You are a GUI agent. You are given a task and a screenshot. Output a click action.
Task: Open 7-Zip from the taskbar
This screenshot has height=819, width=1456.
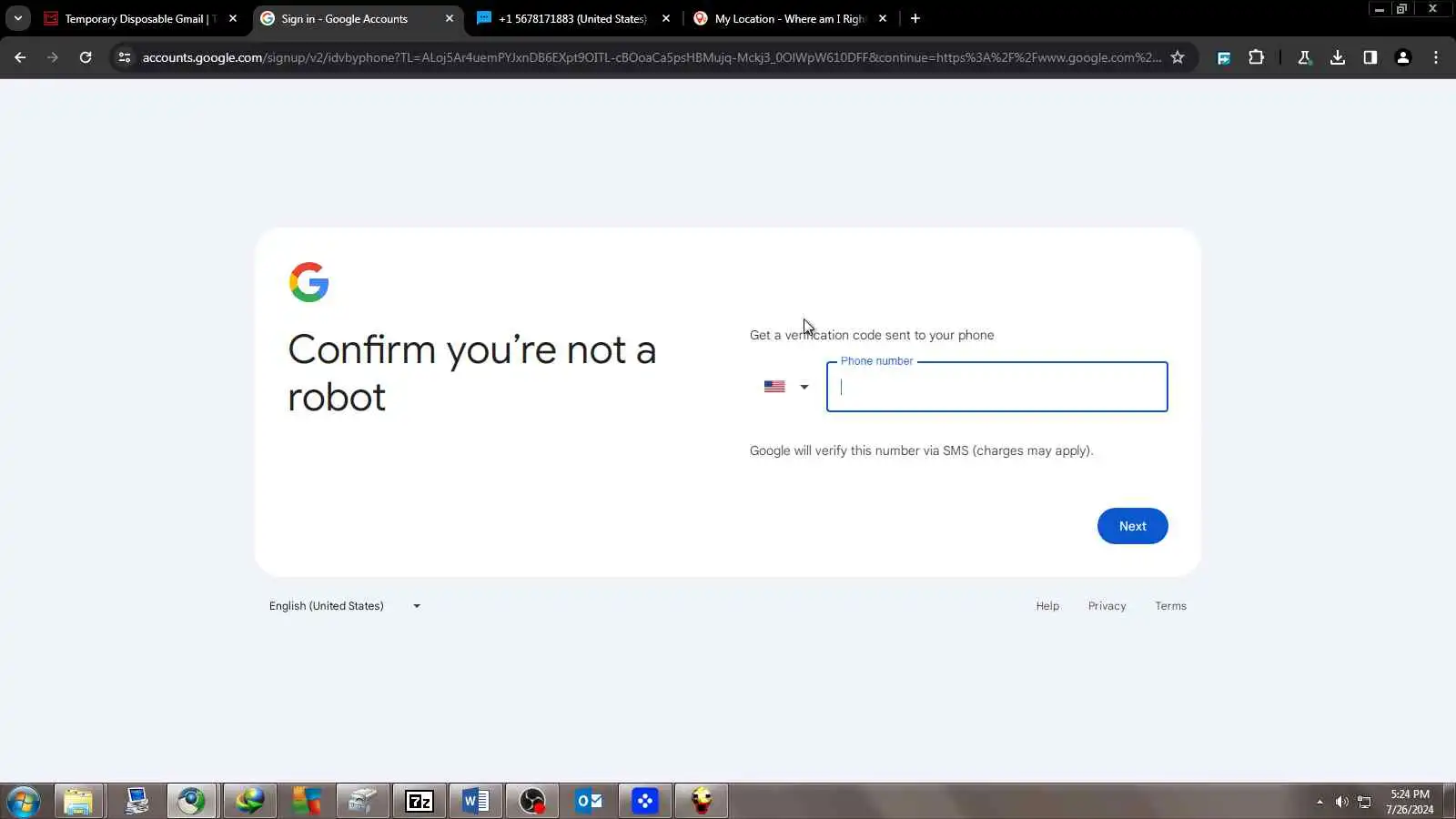pyautogui.click(x=420, y=802)
